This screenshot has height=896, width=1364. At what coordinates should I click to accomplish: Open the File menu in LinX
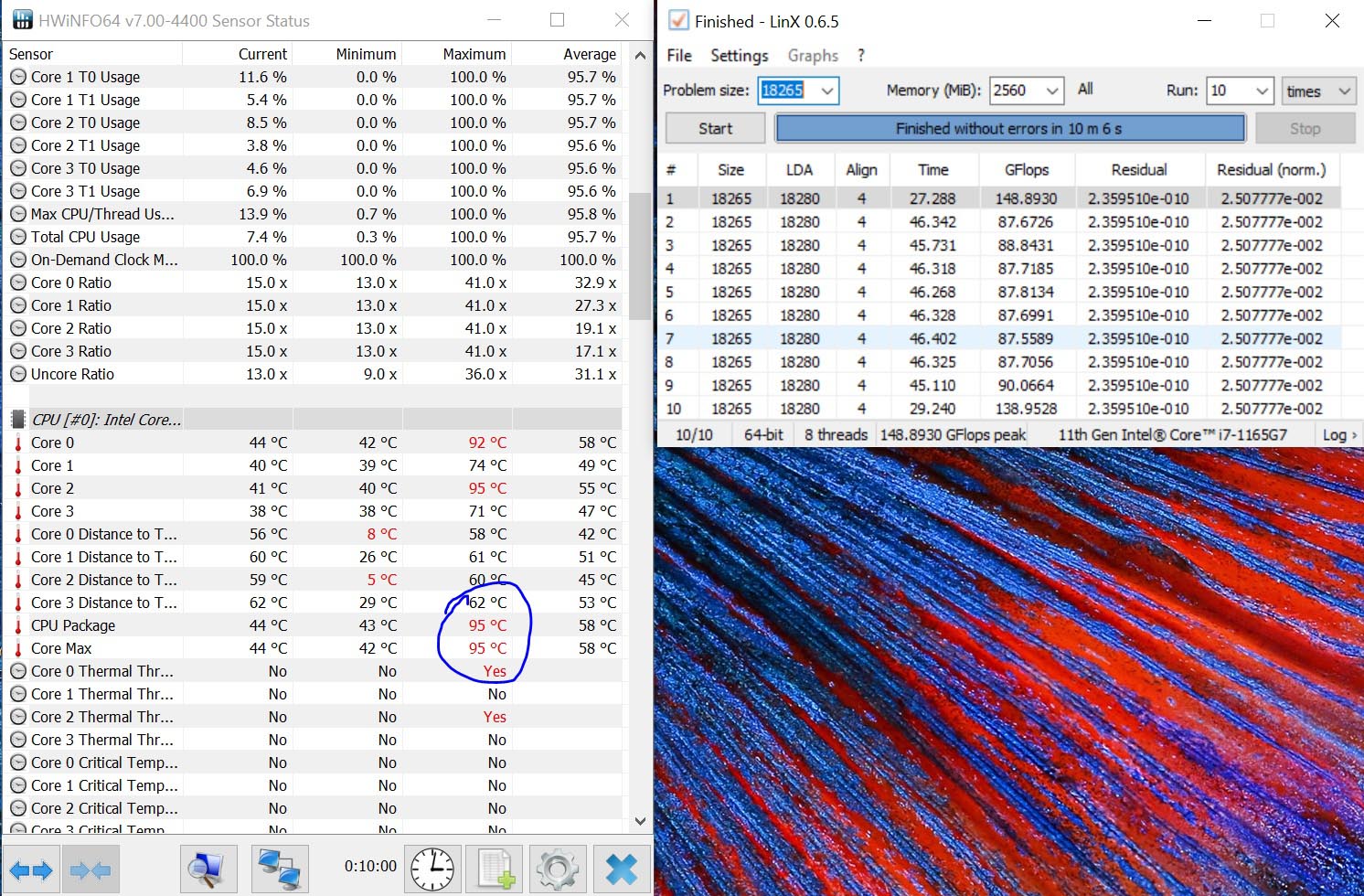(x=679, y=56)
